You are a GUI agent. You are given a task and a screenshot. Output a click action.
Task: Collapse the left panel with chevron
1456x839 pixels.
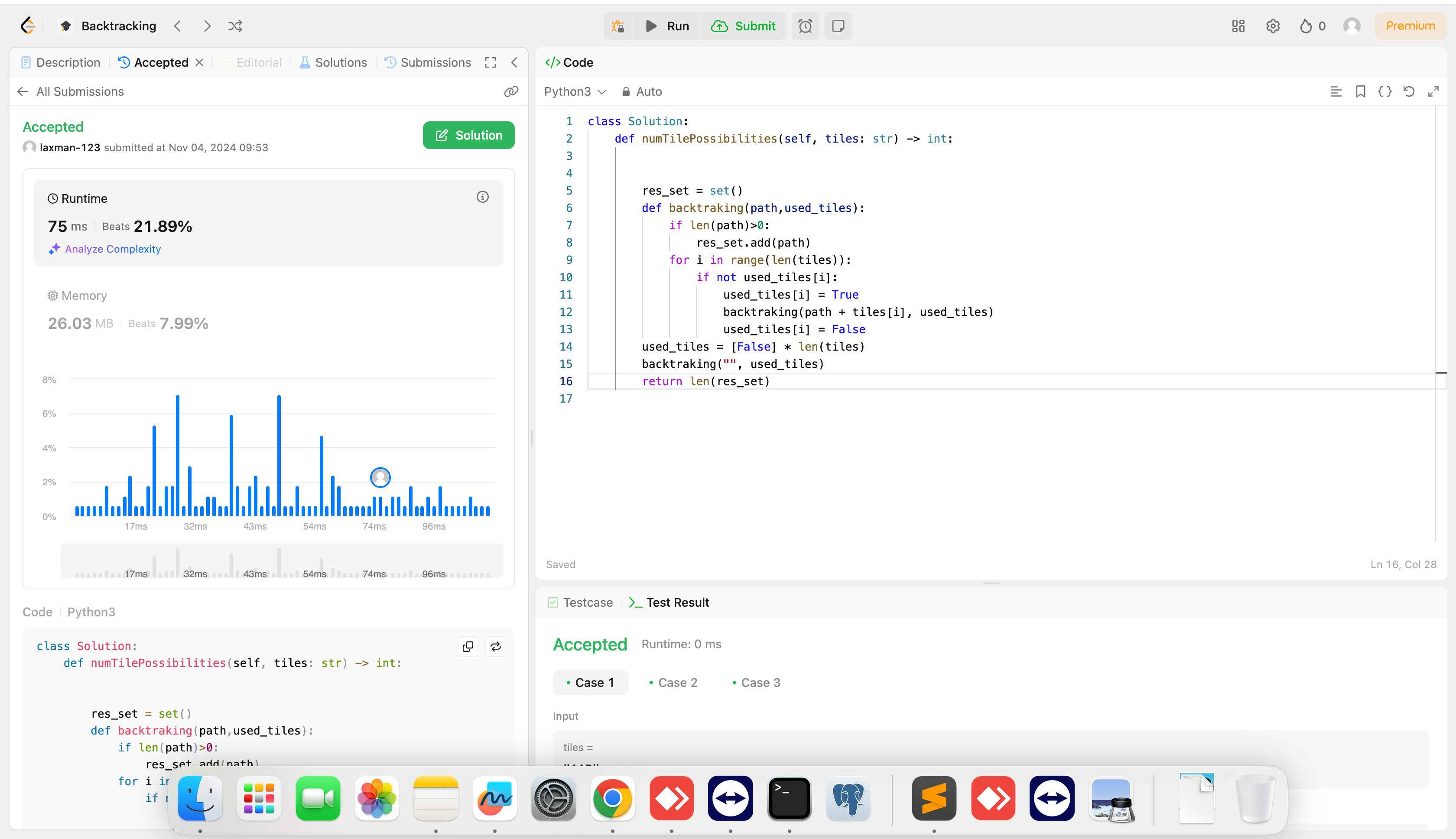(514, 62)
